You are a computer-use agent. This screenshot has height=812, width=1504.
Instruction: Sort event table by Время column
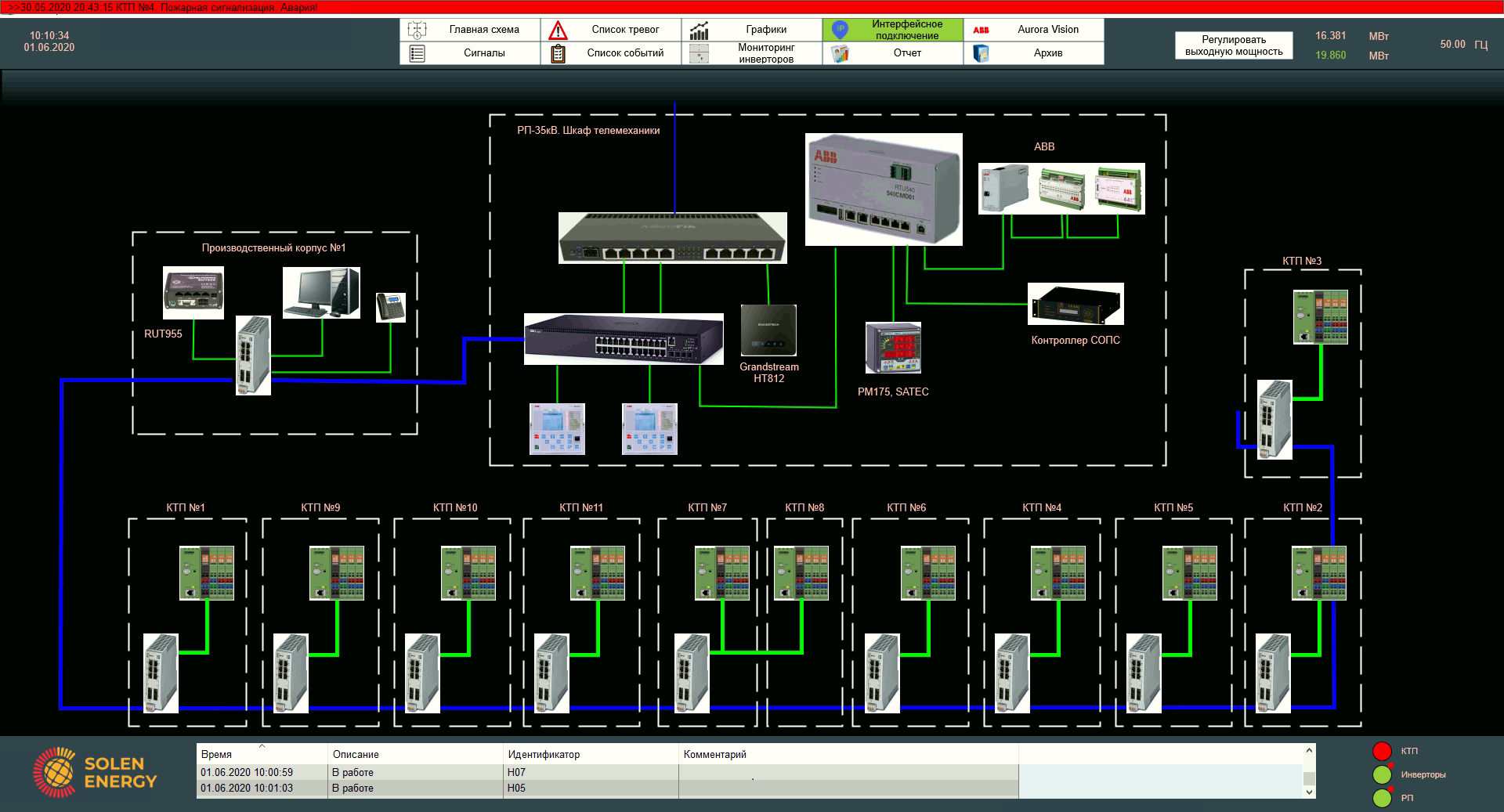click(216, 755)
